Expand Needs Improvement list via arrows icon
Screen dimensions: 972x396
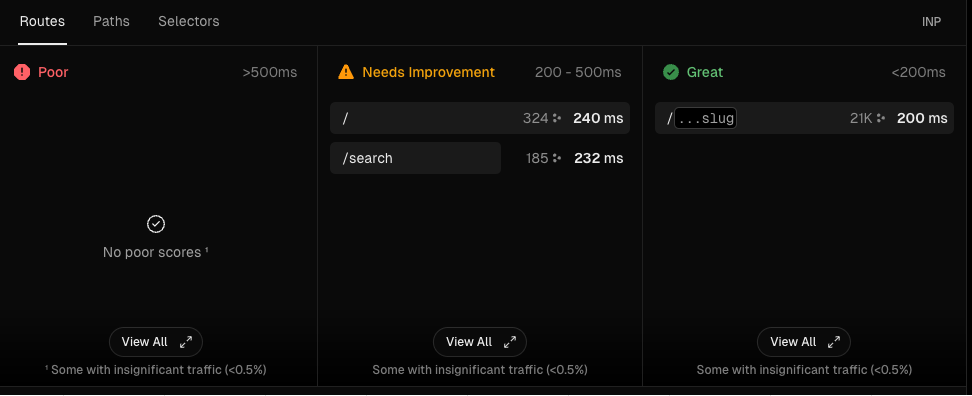tap(510, 342)
